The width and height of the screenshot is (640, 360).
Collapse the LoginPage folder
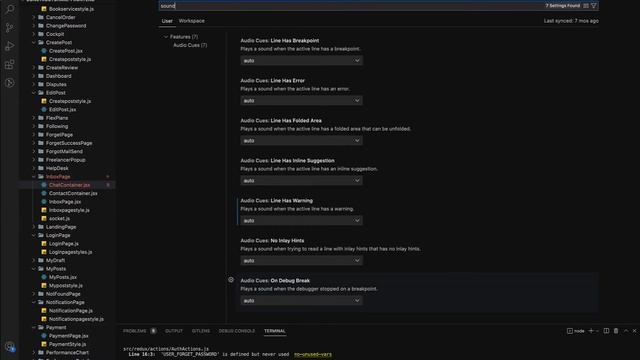[x=34, y=235]
